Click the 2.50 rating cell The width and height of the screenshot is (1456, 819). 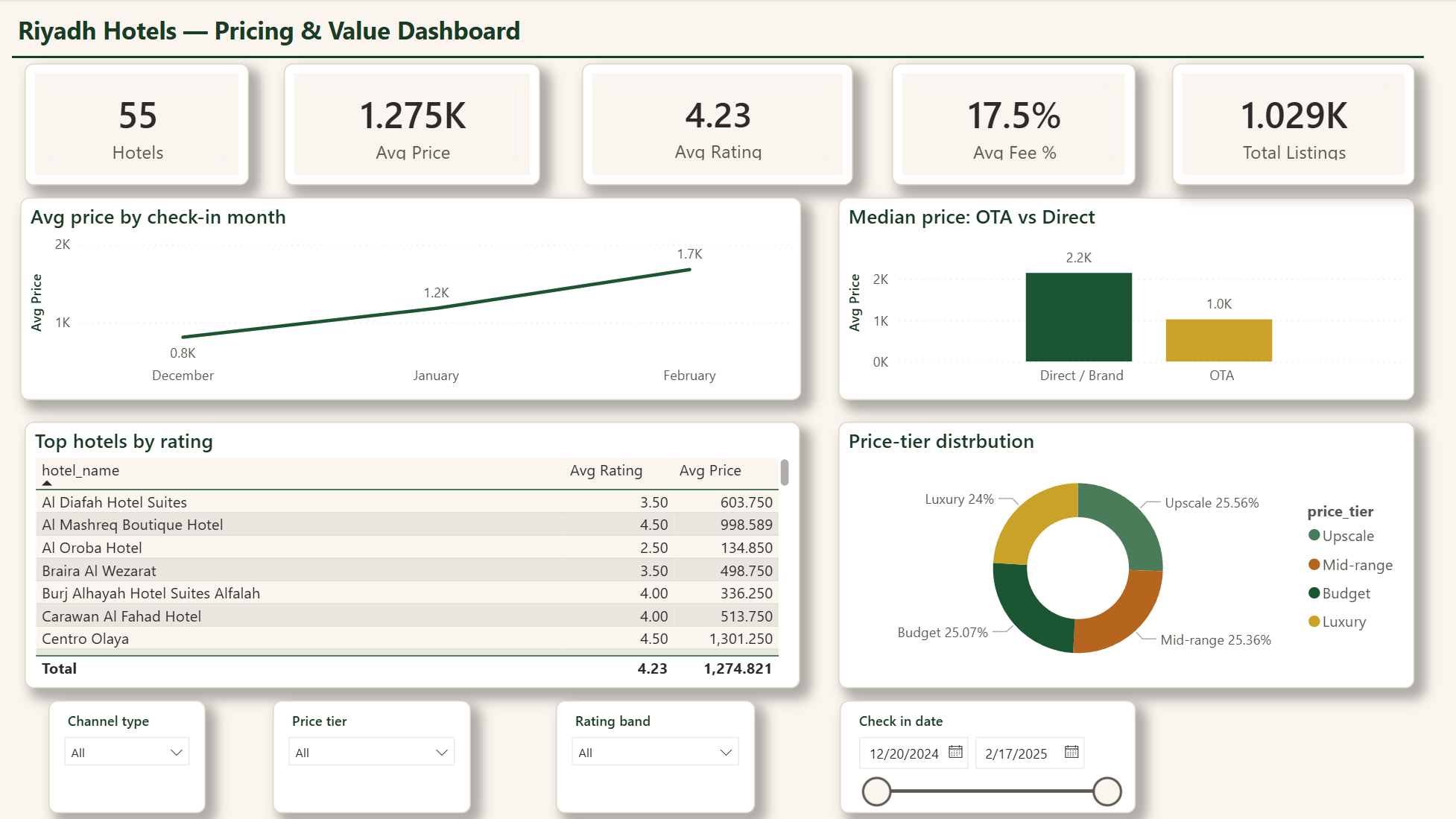(x=654, y=548)
